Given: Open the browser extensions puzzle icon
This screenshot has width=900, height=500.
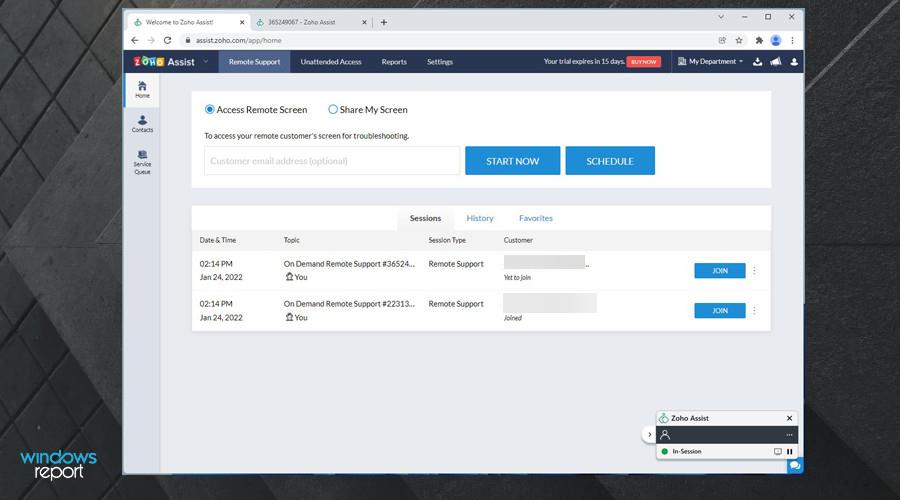Looking at the screenshot, I should pos(759,40).
